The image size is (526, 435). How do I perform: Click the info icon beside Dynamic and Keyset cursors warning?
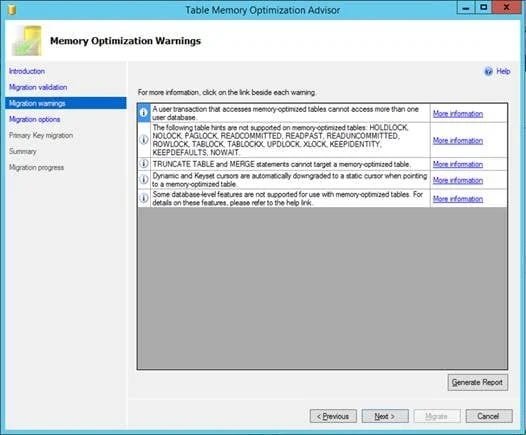(144, 179)
